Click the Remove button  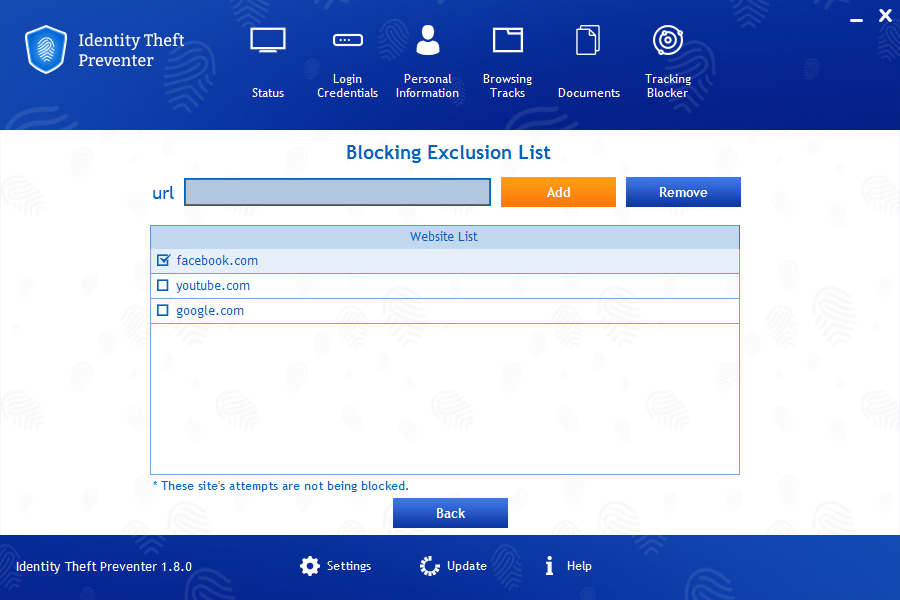coord(683,192)
